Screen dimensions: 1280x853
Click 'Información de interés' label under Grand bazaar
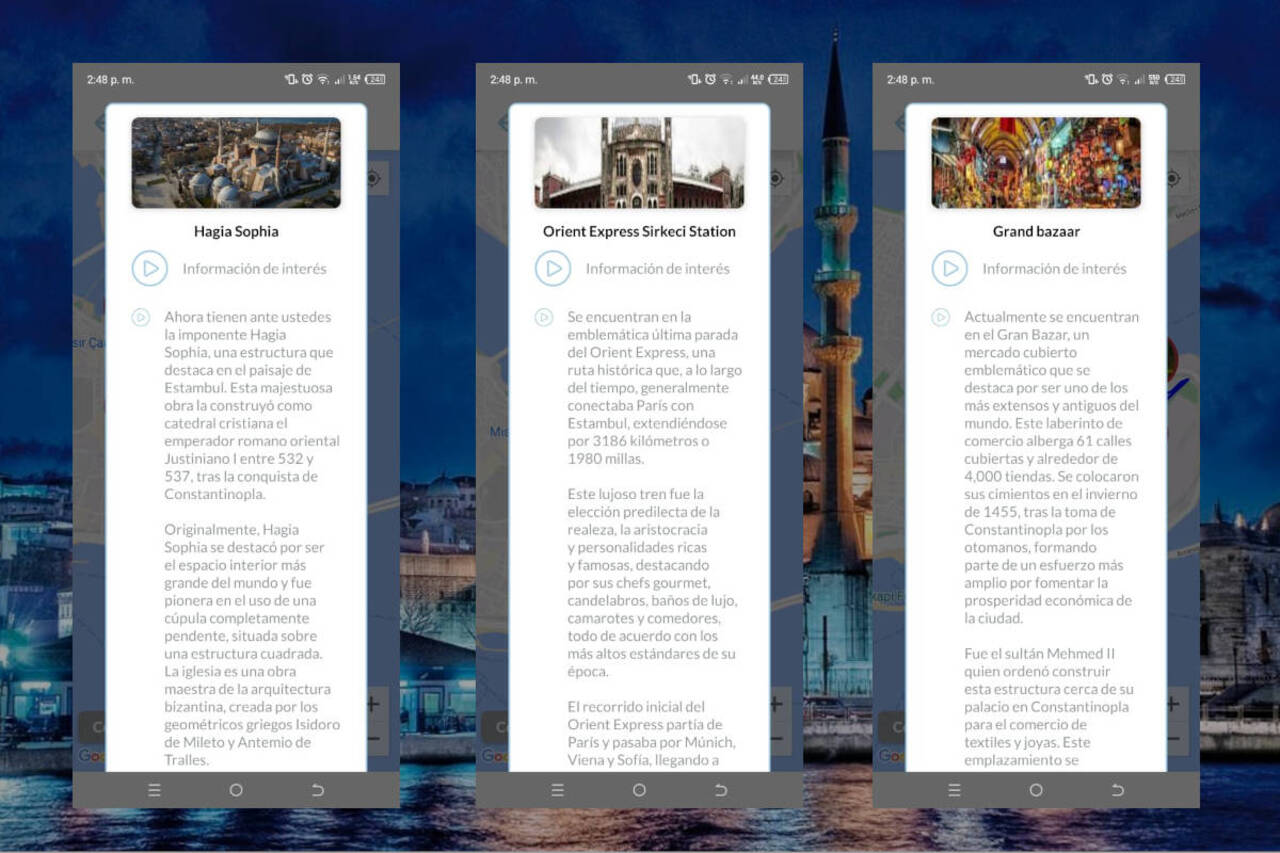tap(1054, 268)
